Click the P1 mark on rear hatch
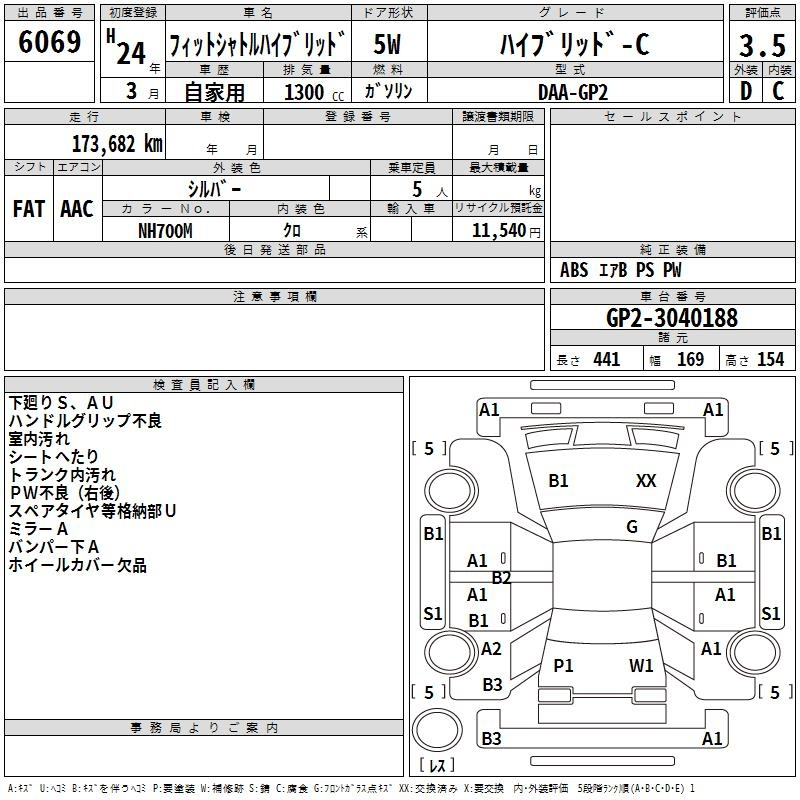800x800 pixels. pos(563,665)
